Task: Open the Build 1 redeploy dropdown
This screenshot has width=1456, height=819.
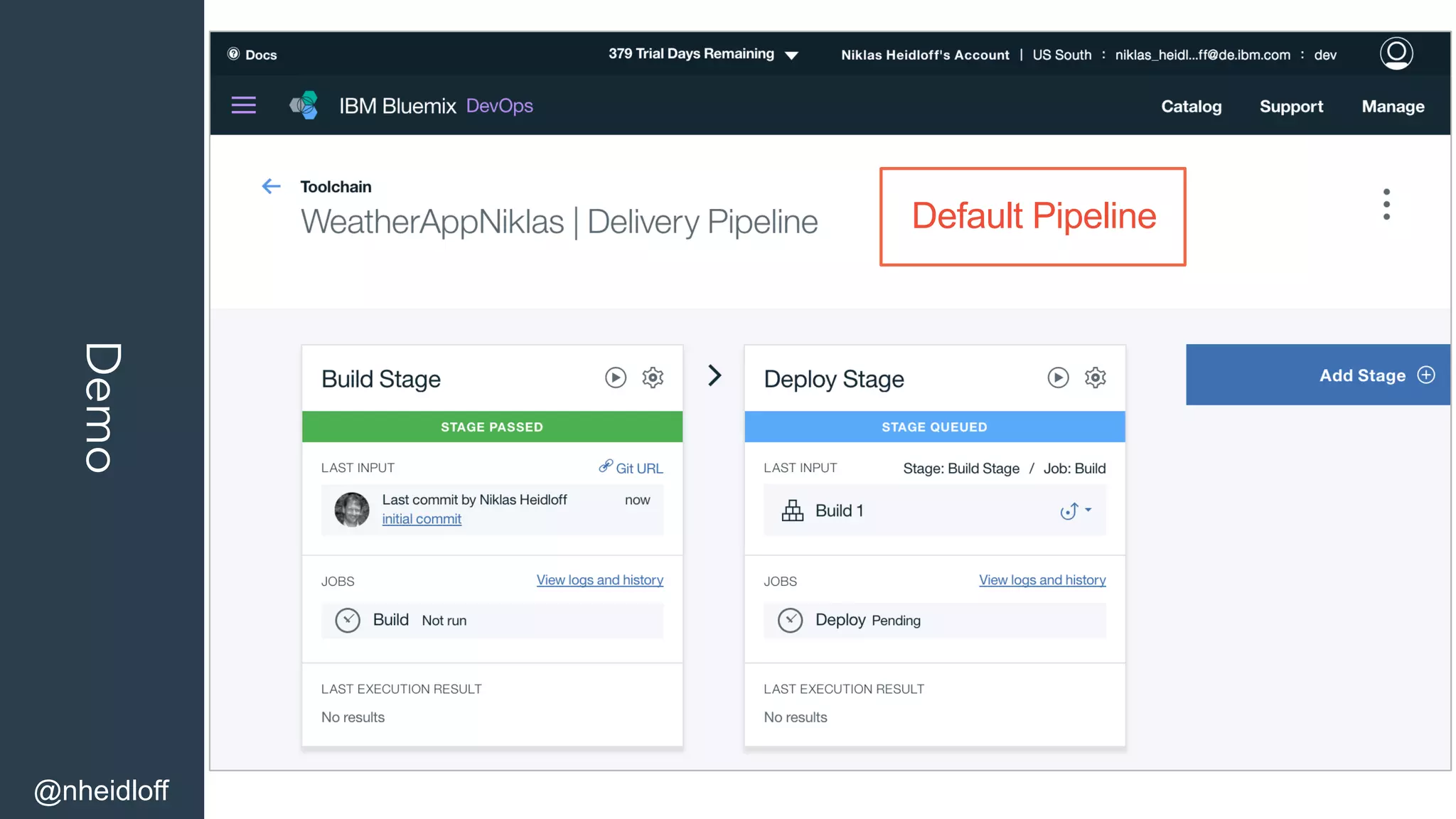Action: [x=1075, y=510]
